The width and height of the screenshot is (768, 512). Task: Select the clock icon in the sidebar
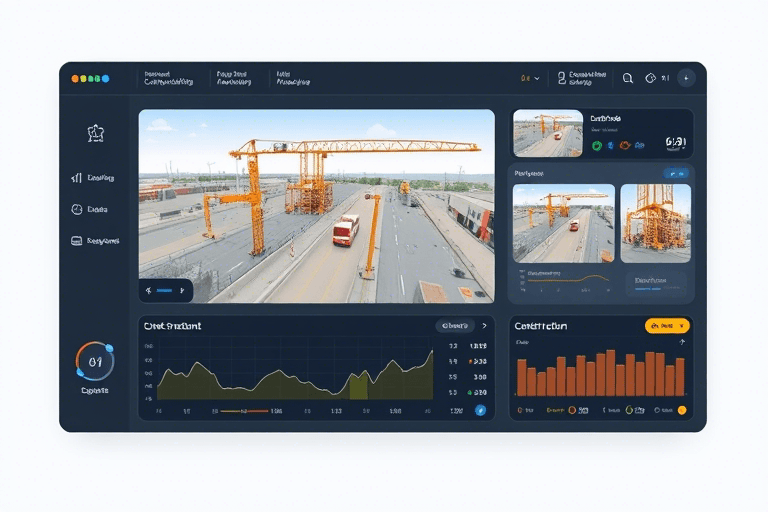[77, 210]
